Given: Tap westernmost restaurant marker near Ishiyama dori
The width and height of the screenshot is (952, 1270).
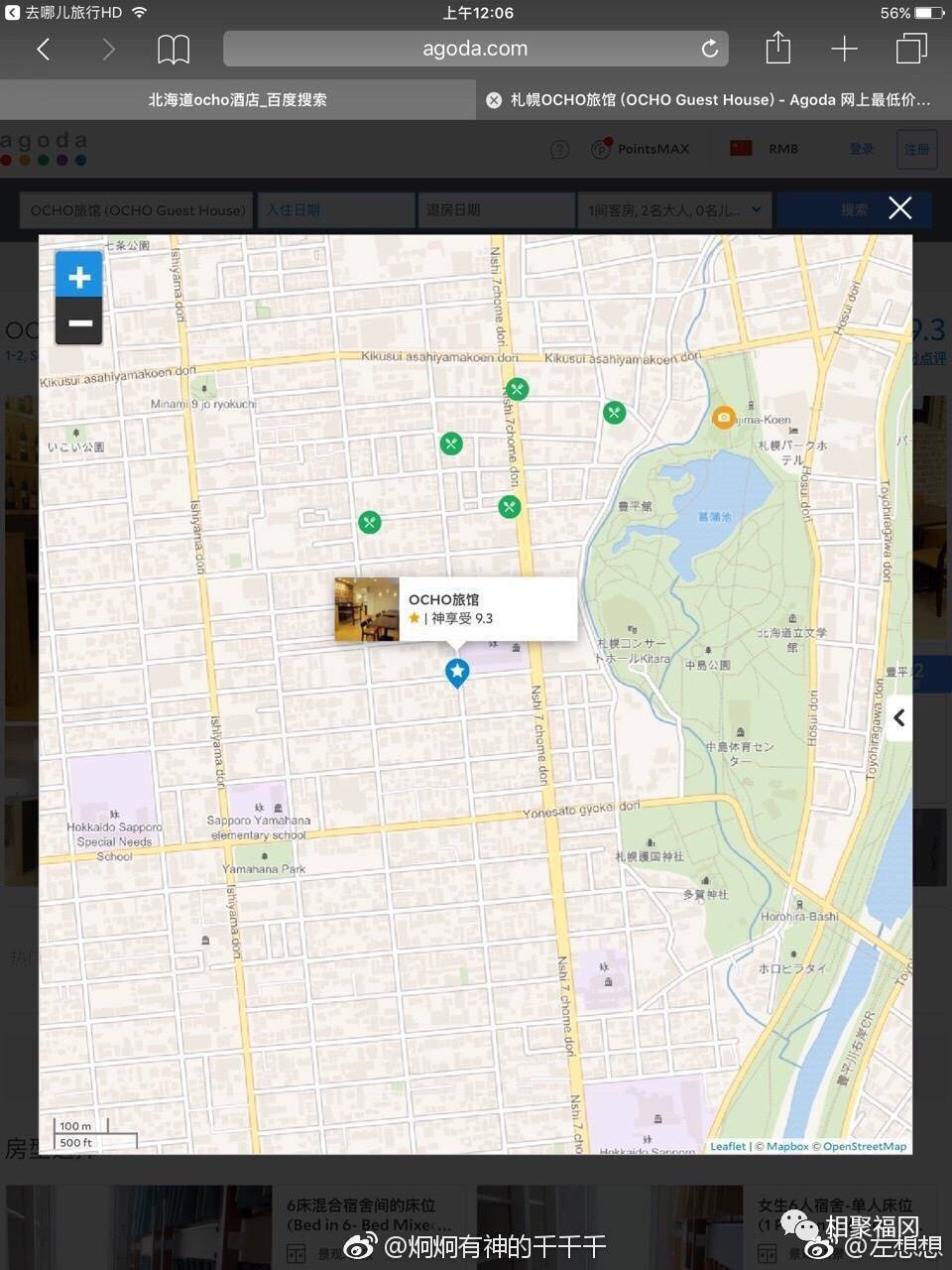Looking at the screenshot, I should (370, 522).
